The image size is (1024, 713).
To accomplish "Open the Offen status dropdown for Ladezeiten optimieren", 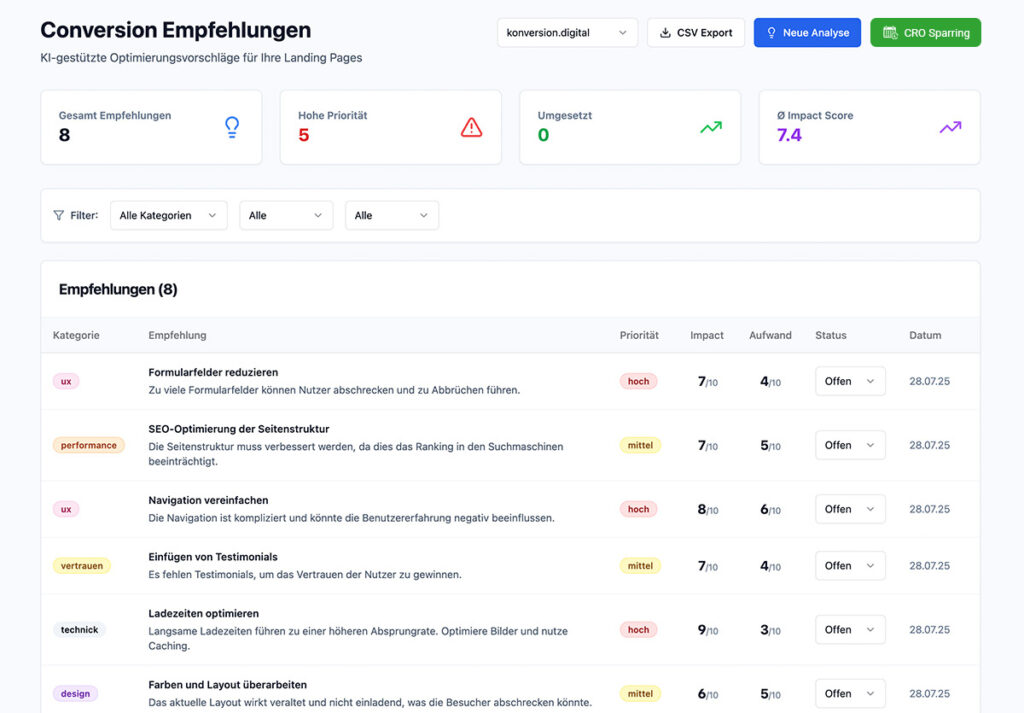I will tap(850, 629).
